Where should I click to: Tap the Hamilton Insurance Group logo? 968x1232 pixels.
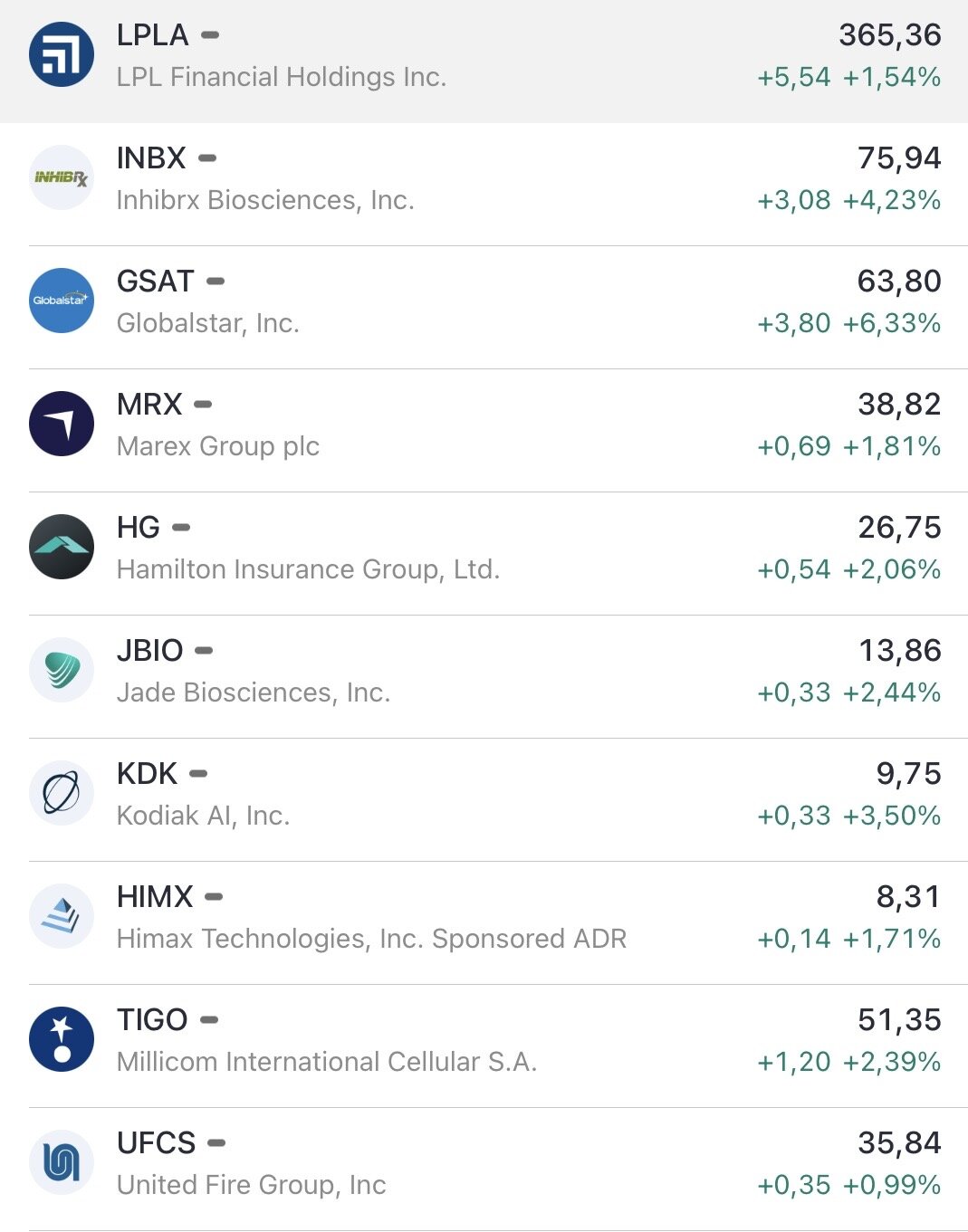[62, 547]
